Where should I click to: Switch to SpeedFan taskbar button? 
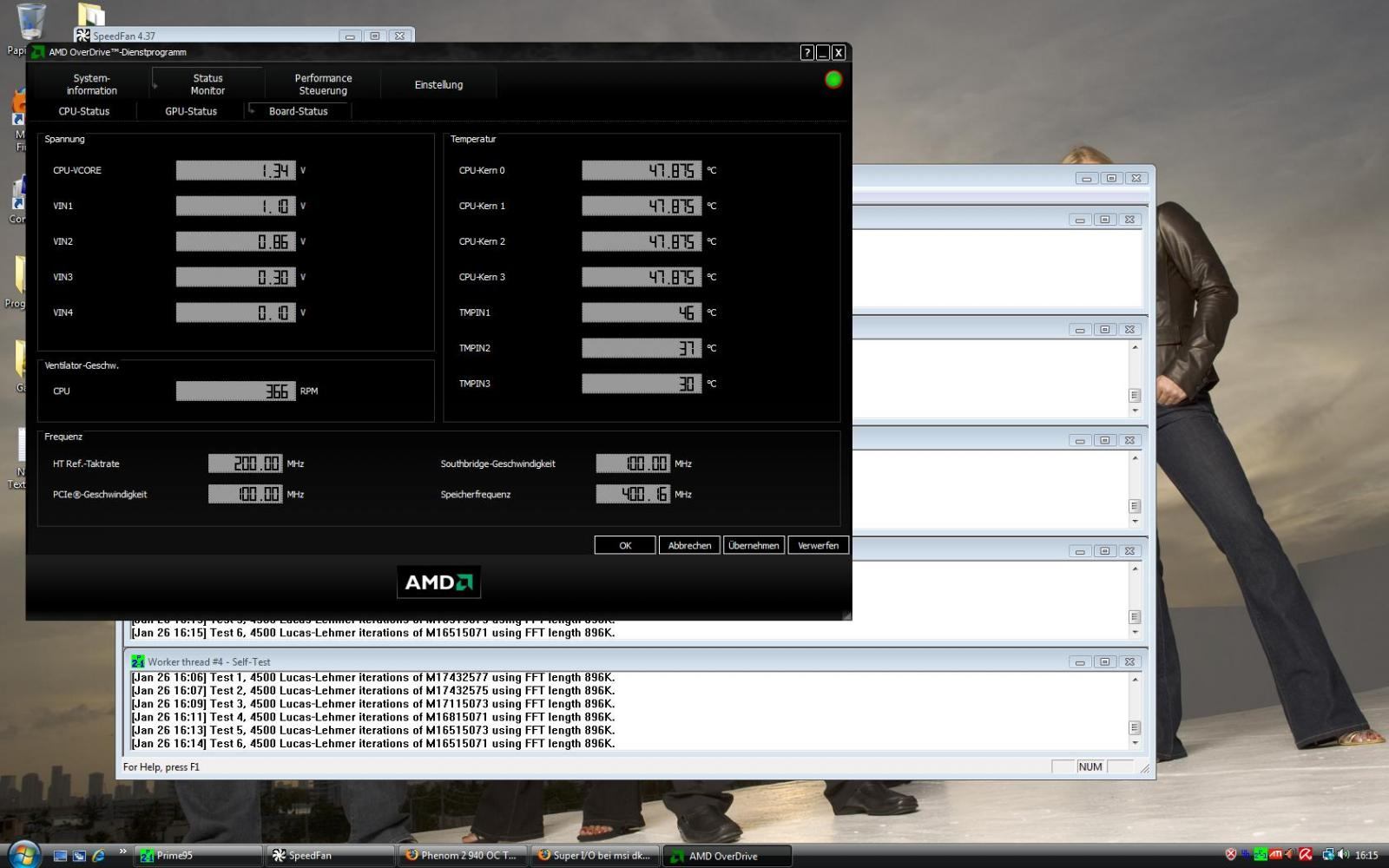tap(330, 855)
